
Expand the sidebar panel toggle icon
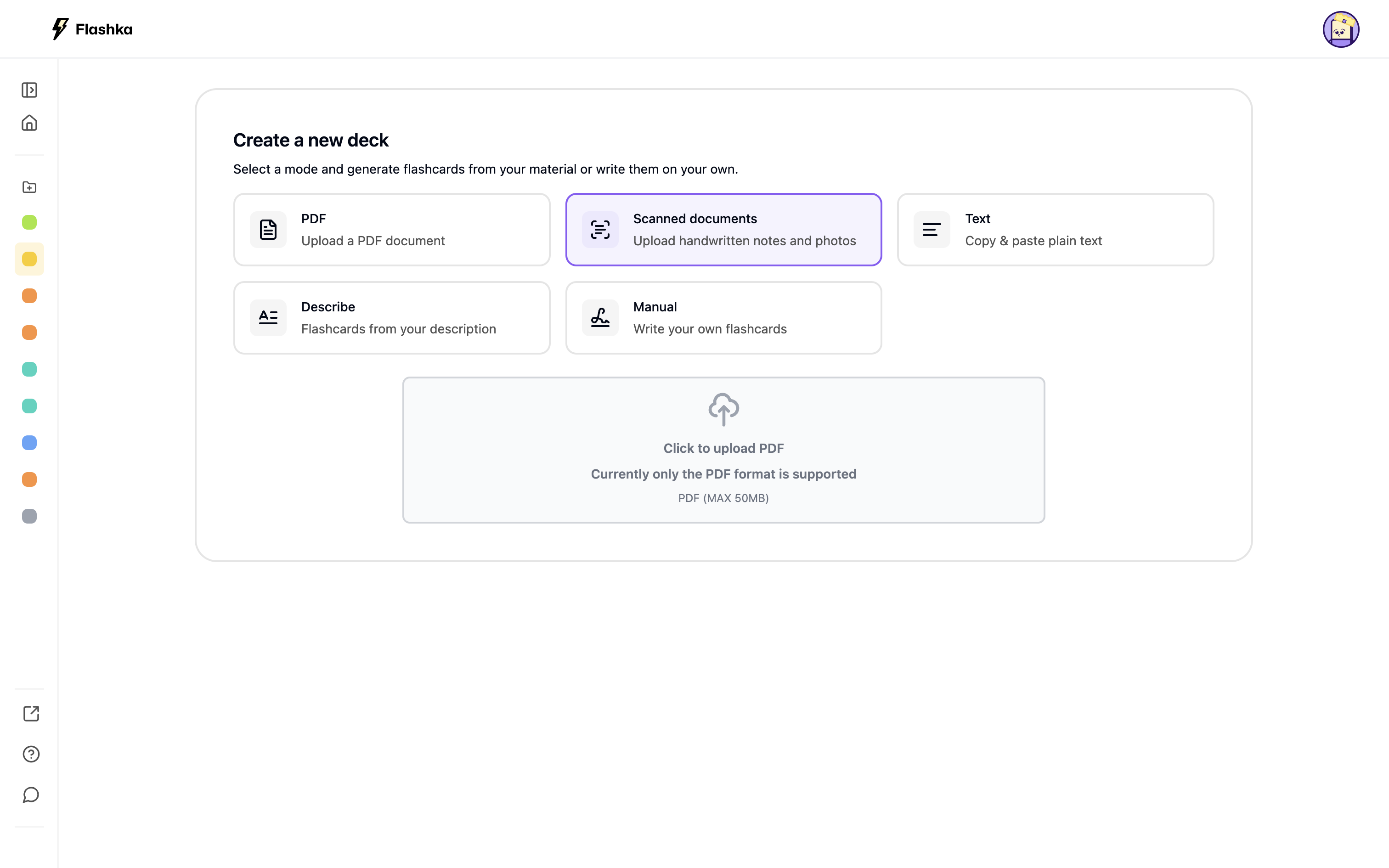[29, 90]
